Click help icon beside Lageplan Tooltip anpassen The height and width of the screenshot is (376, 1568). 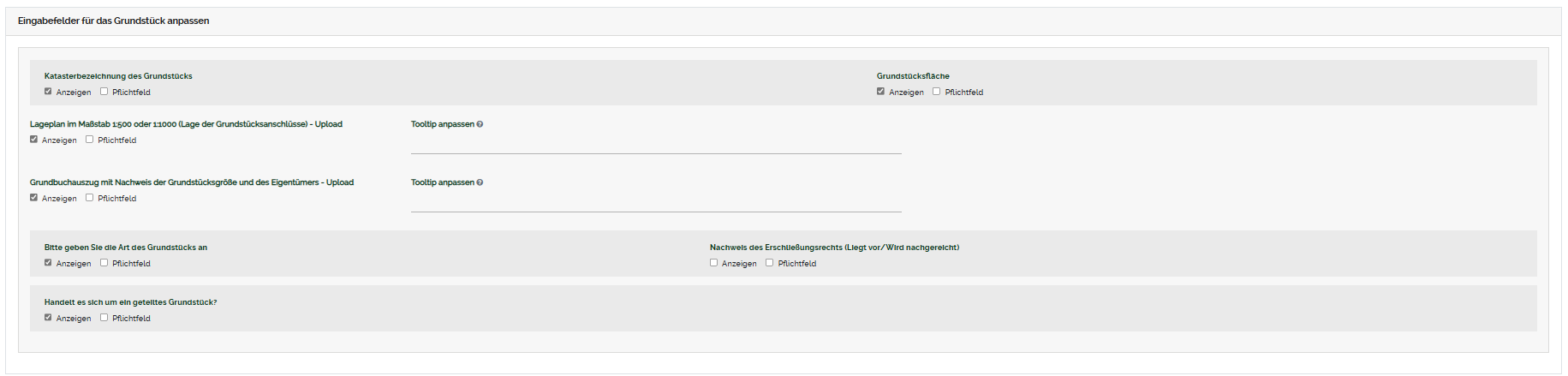480,124
